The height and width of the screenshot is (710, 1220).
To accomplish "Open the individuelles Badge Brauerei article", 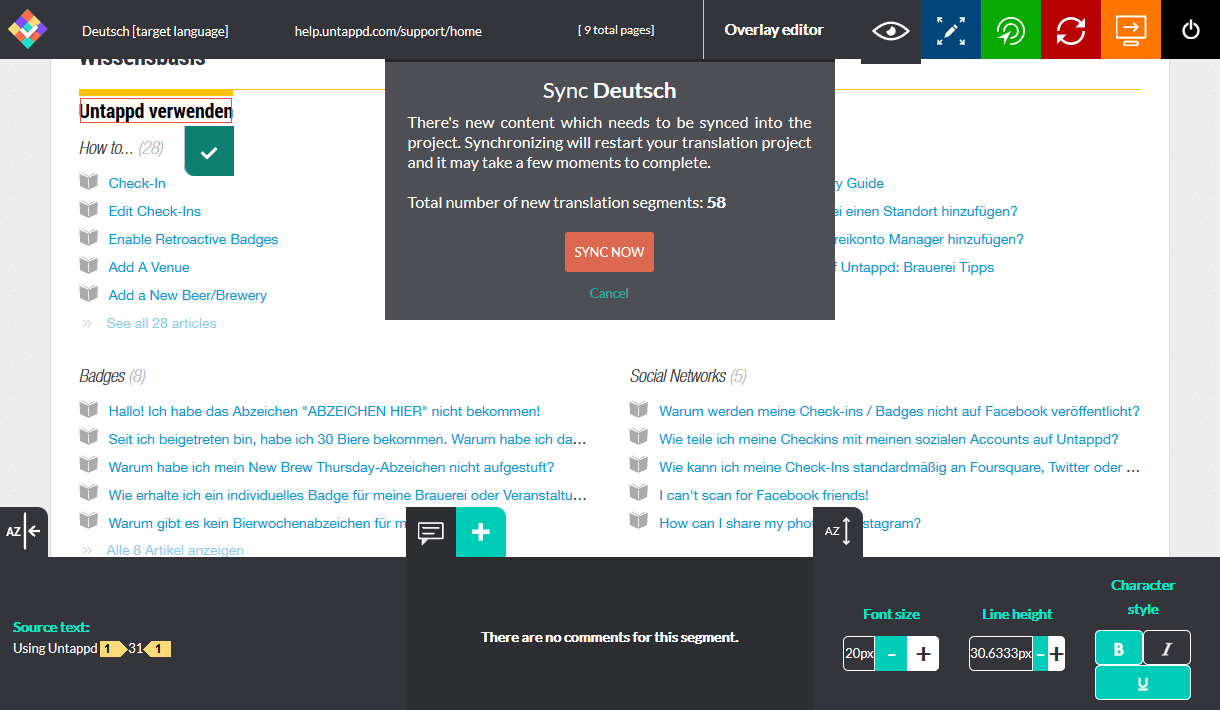I will 347,495.
